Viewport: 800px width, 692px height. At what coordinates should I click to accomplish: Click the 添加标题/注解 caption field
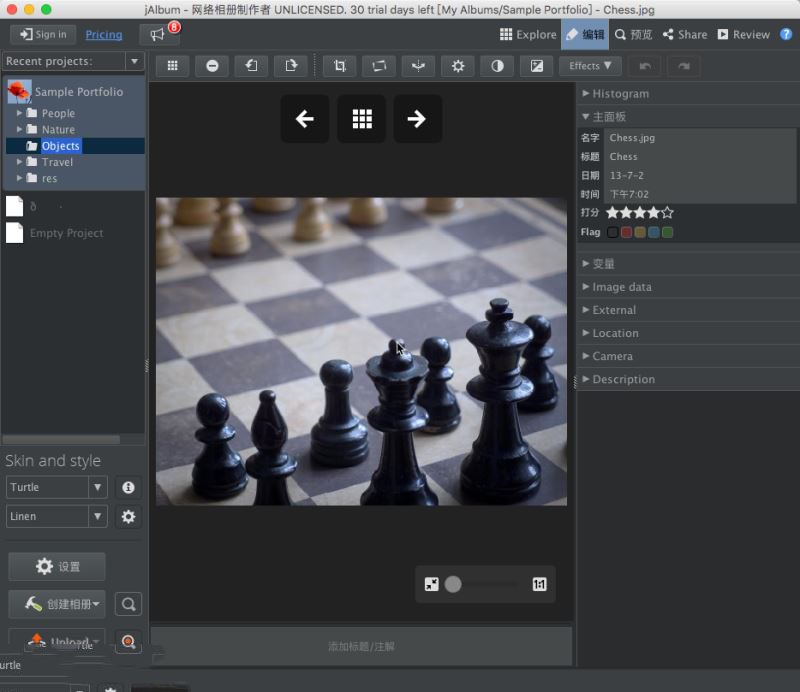[361, 646]
